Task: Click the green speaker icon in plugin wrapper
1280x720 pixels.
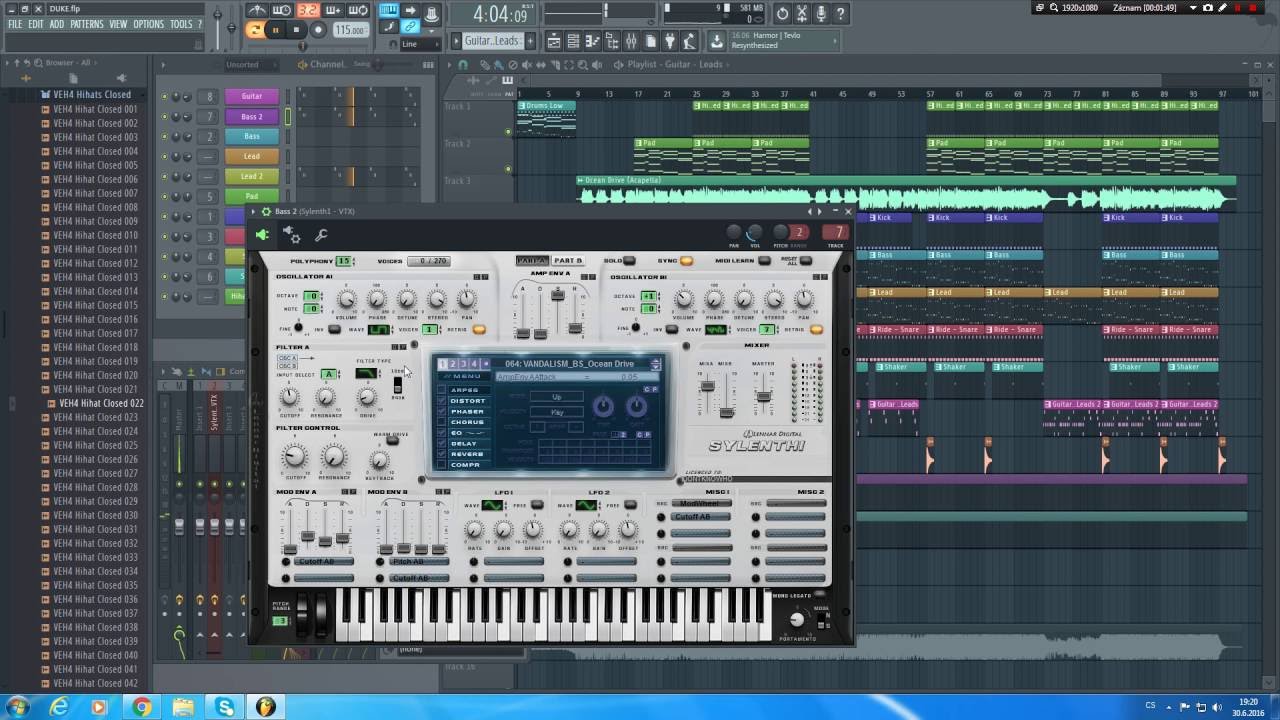Action: [262, 235]
